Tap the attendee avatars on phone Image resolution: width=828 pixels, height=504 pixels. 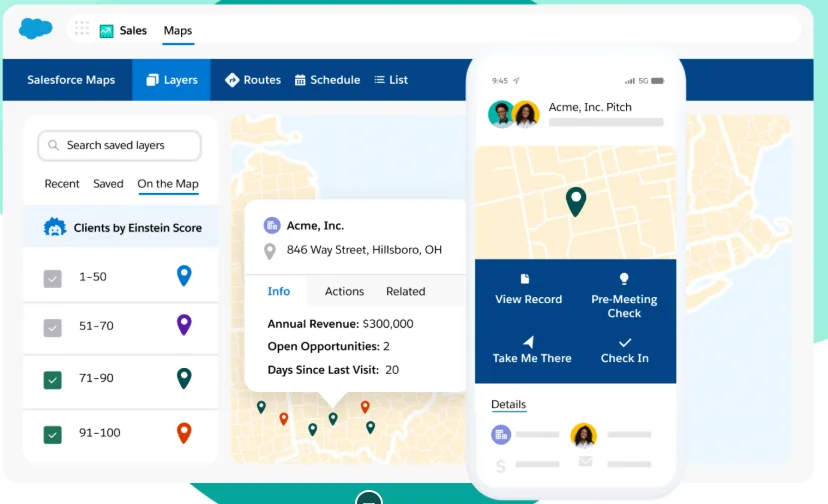tap(514, 114)
